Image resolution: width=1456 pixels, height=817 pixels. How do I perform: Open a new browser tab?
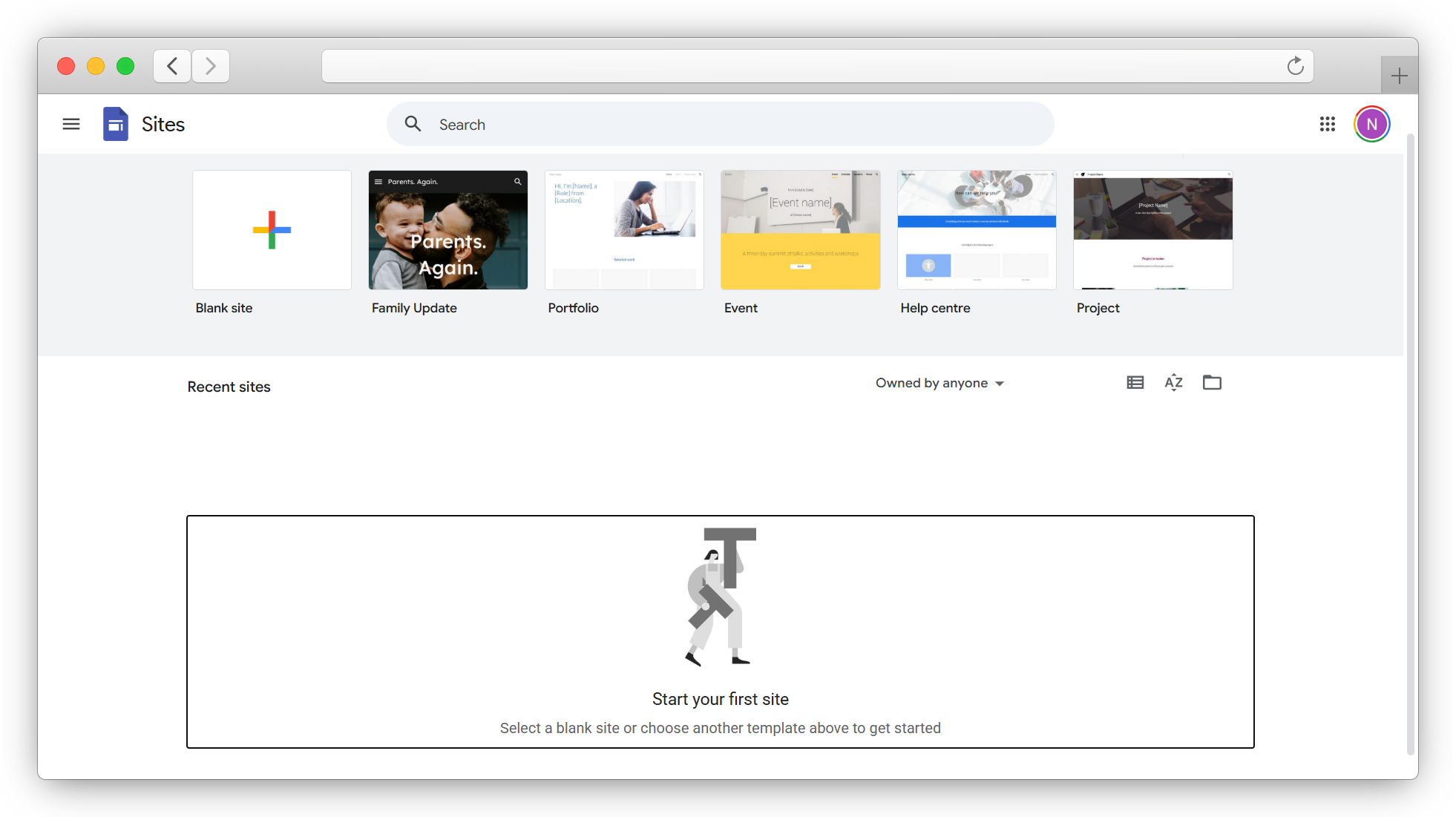[1400, 75]
